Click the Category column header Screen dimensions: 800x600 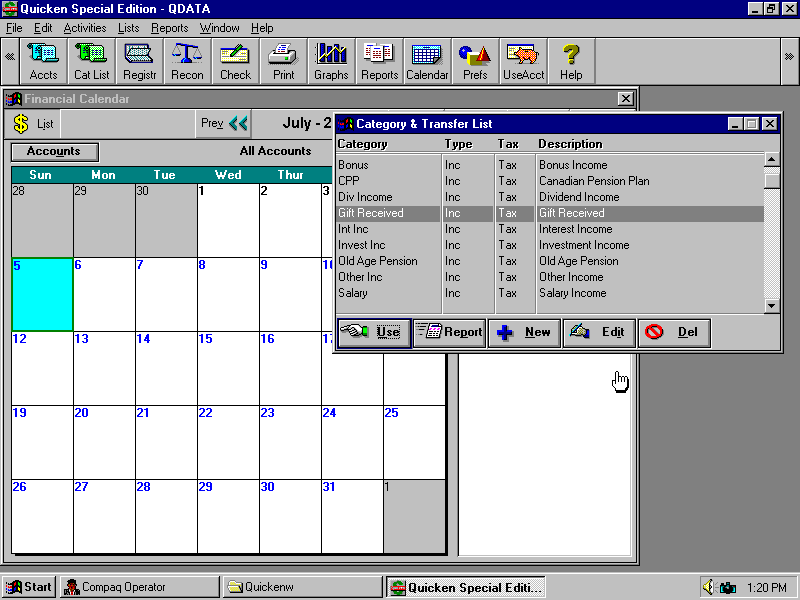[x=363, y=144]
